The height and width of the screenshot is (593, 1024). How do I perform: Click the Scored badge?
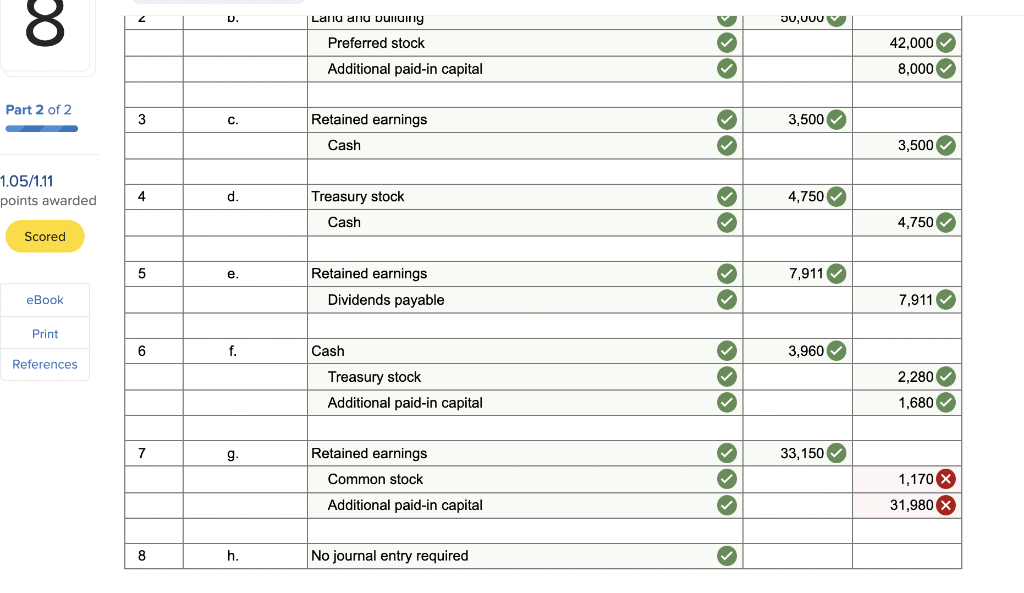coord(44,236)
